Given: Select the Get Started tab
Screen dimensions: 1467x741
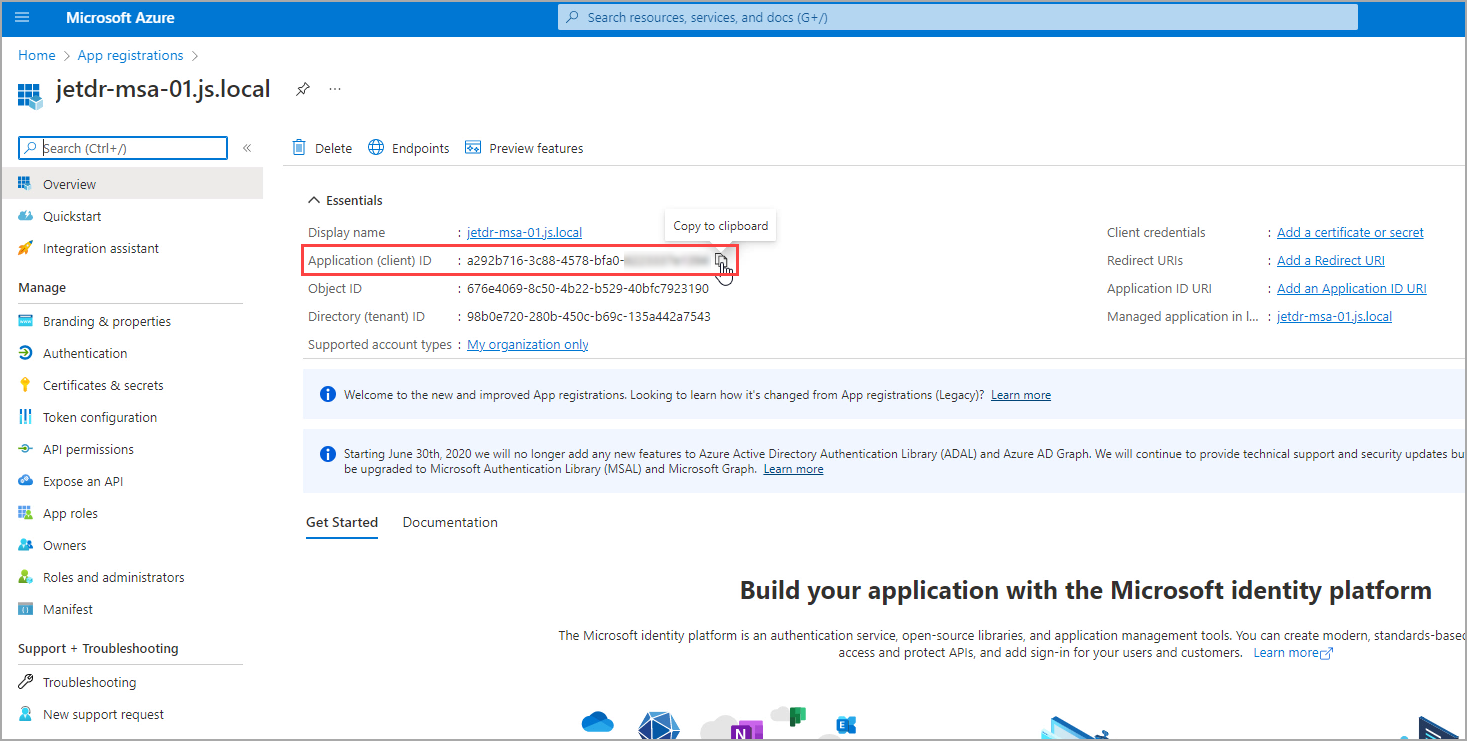Looking at the screenshot, I should [x=342, y=522].
